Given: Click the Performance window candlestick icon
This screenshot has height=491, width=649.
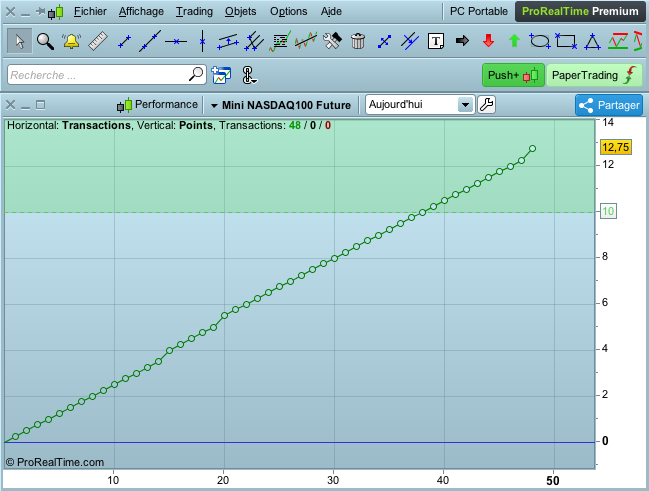Looking at the screenshot, I should (124, 106).
